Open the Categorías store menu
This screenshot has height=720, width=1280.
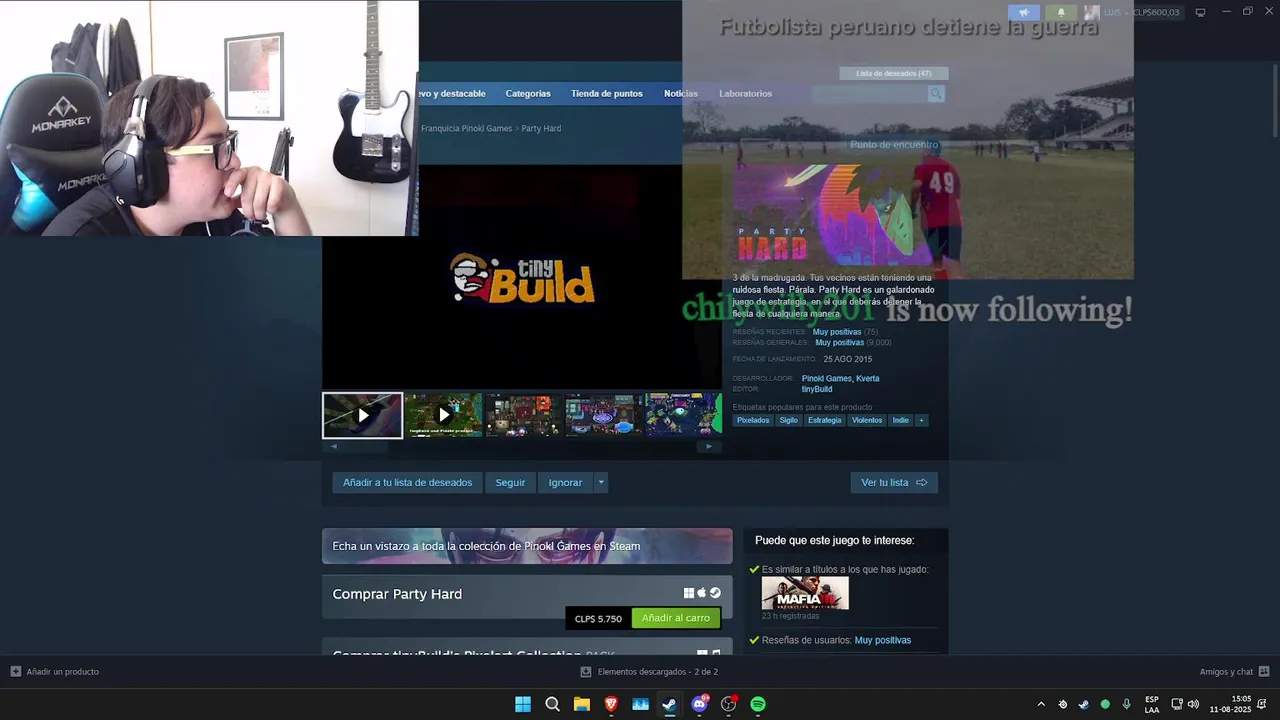coord(528,93)
